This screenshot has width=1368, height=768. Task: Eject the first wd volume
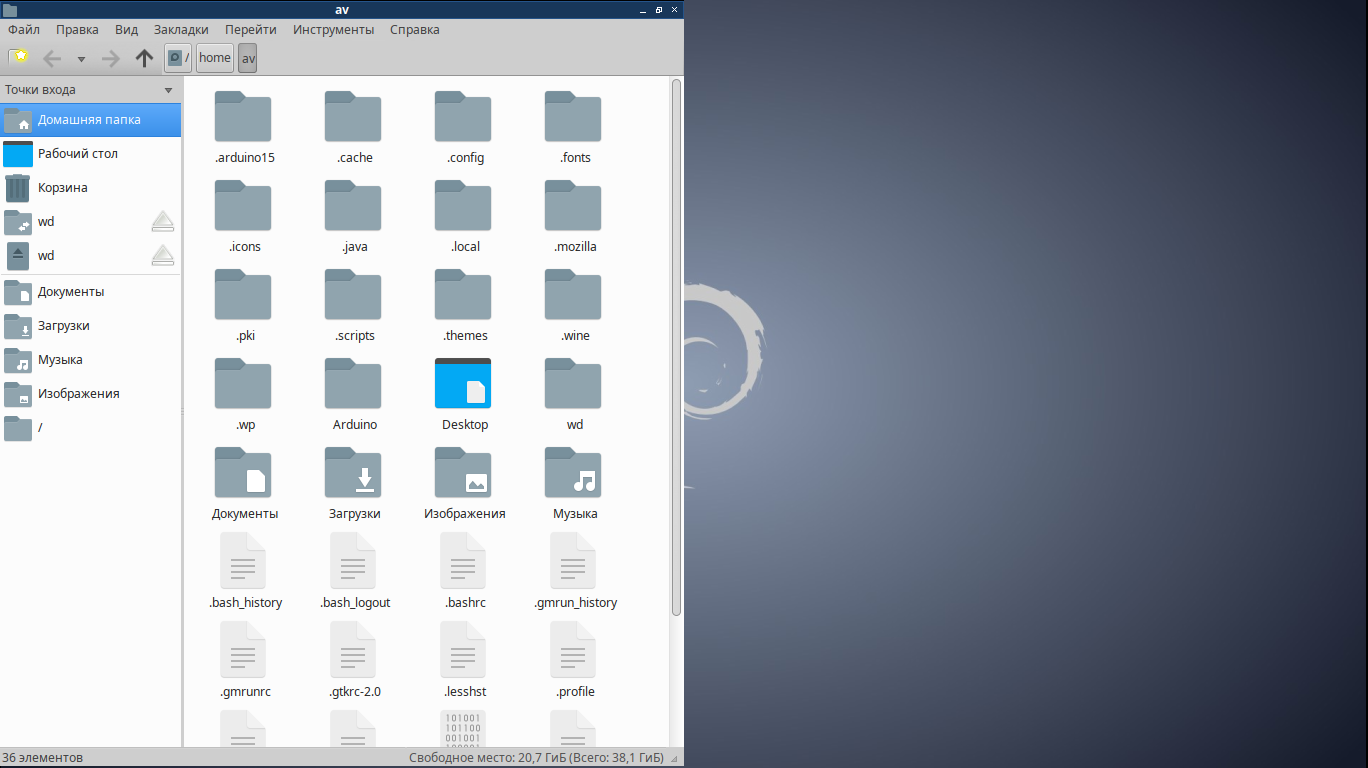click(163, 222)
